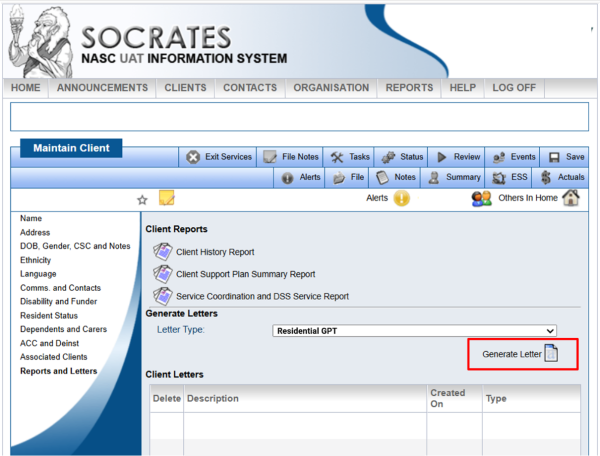Click the Maintain Client tab
This screenshot has height=456, width=600.
tap(71, 148)
